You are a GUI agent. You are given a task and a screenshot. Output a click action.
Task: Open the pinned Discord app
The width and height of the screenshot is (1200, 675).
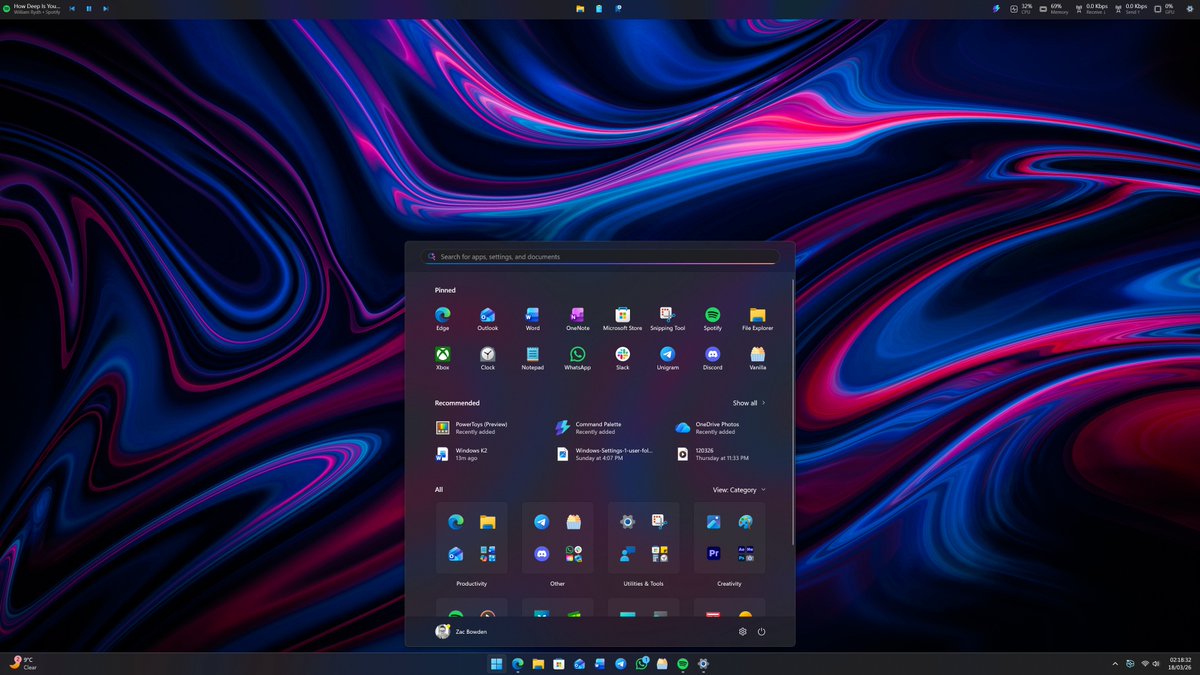[712, 359]
